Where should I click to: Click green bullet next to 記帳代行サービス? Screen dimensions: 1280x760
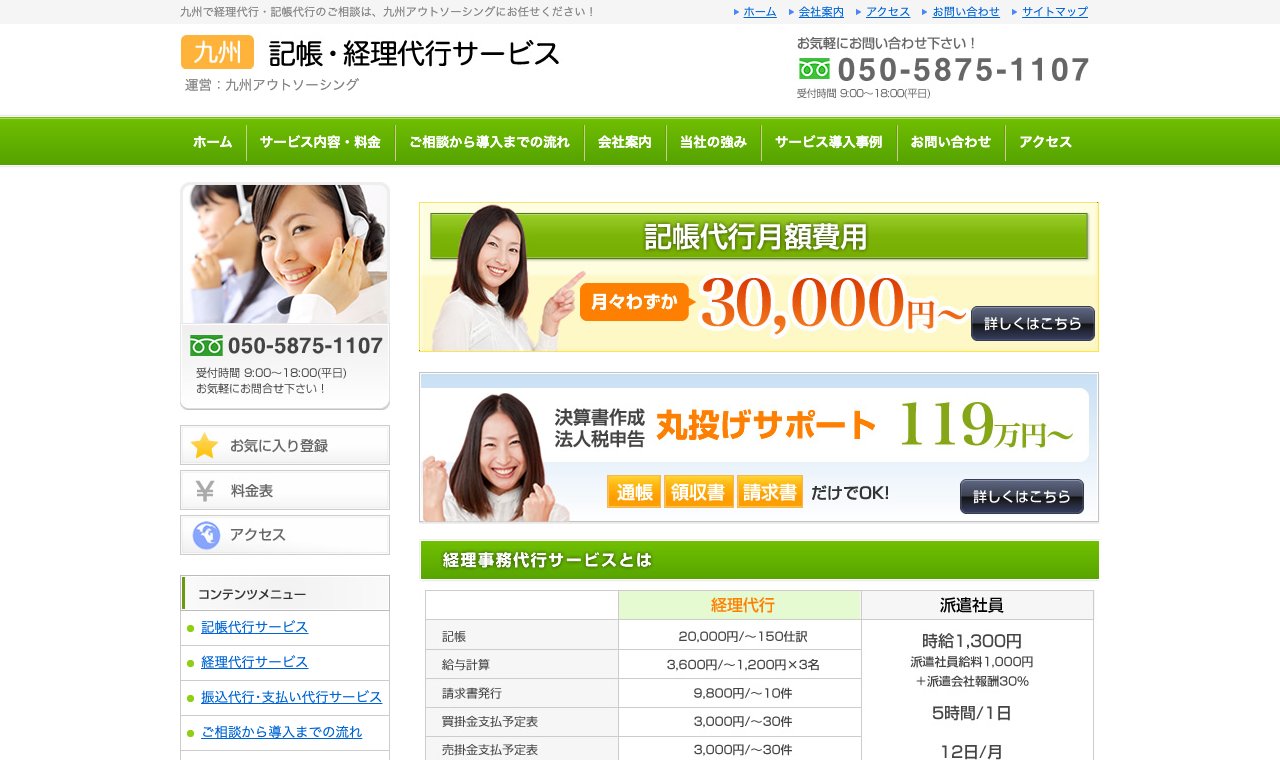click(x=190, y=628)
